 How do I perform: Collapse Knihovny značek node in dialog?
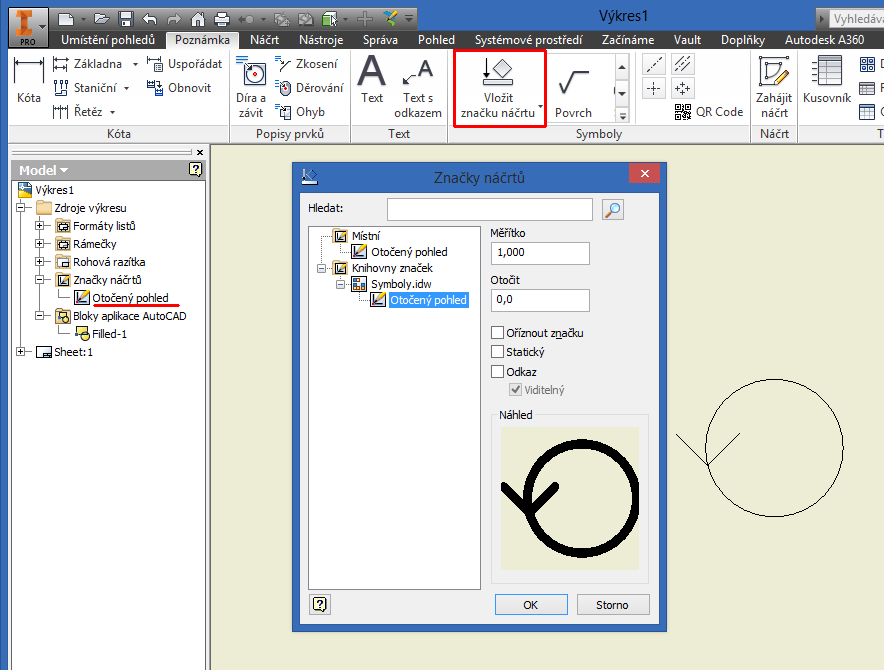[x=321, y=268]
